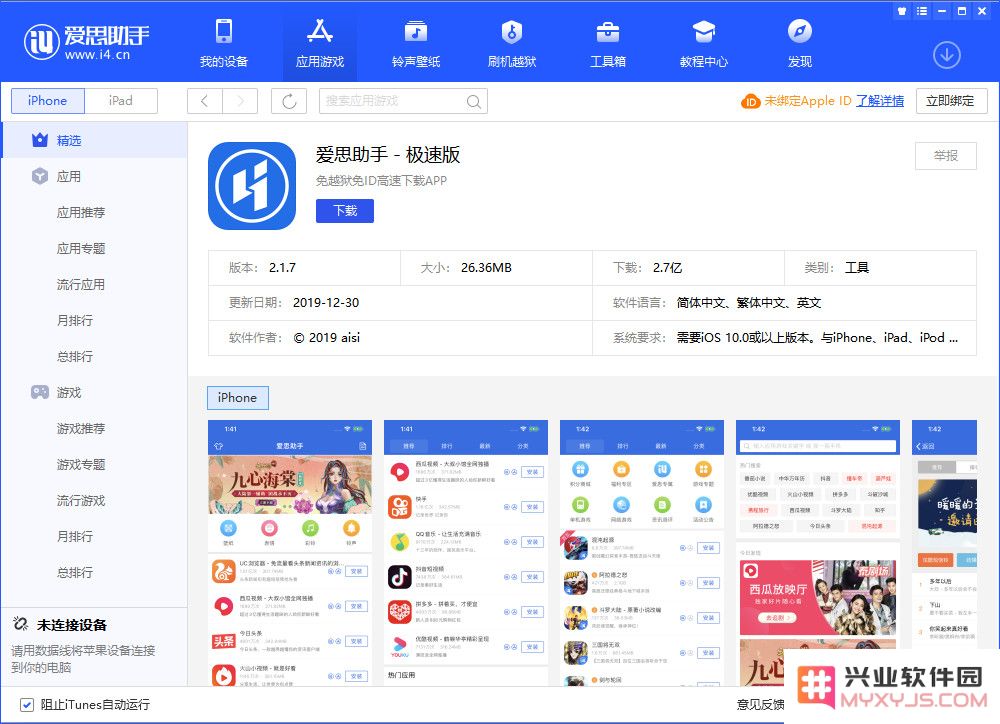The height and width of the screenshot is (724, 1000).
Task: Click the update date 2019-12-30
Action: [x=326, y=303]
